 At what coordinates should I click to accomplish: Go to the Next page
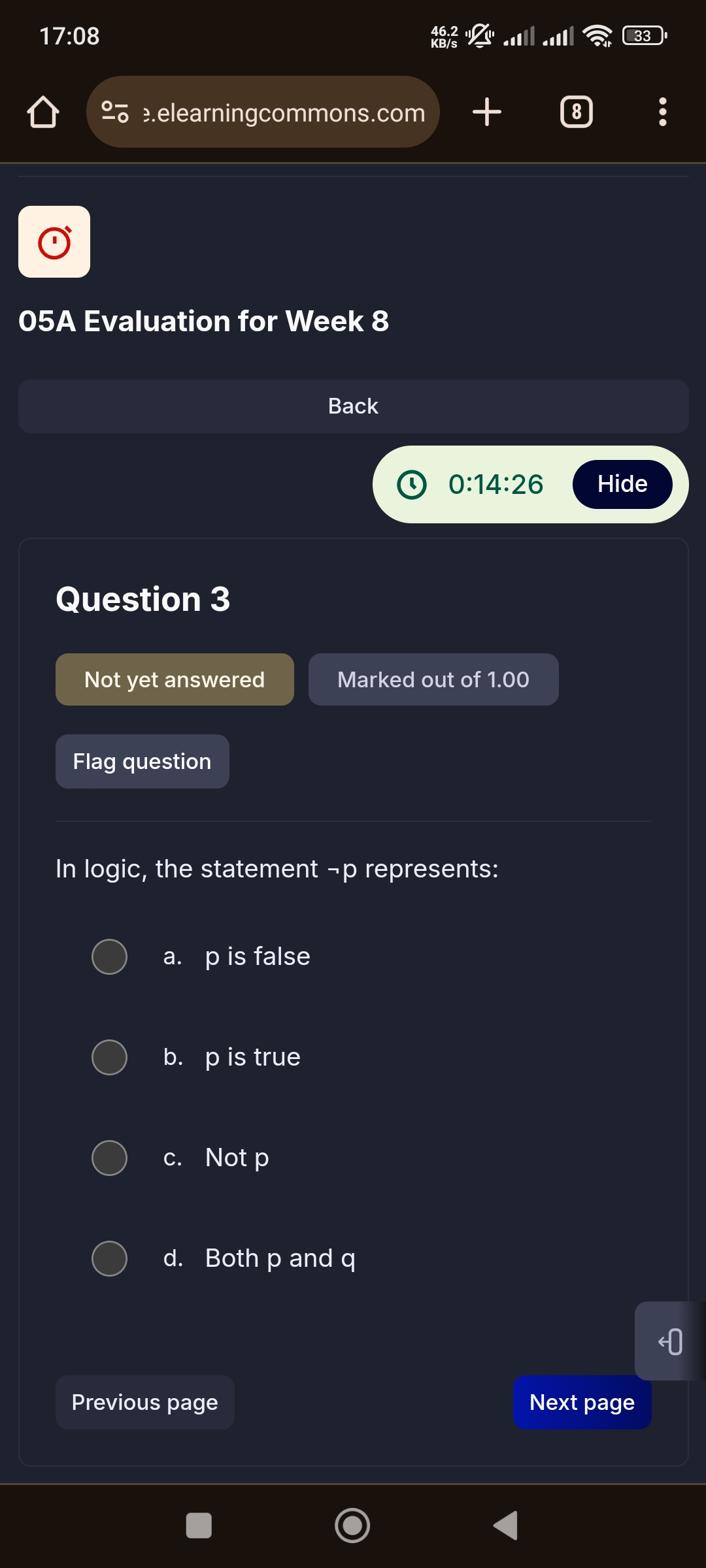[x=582, y=1402]
